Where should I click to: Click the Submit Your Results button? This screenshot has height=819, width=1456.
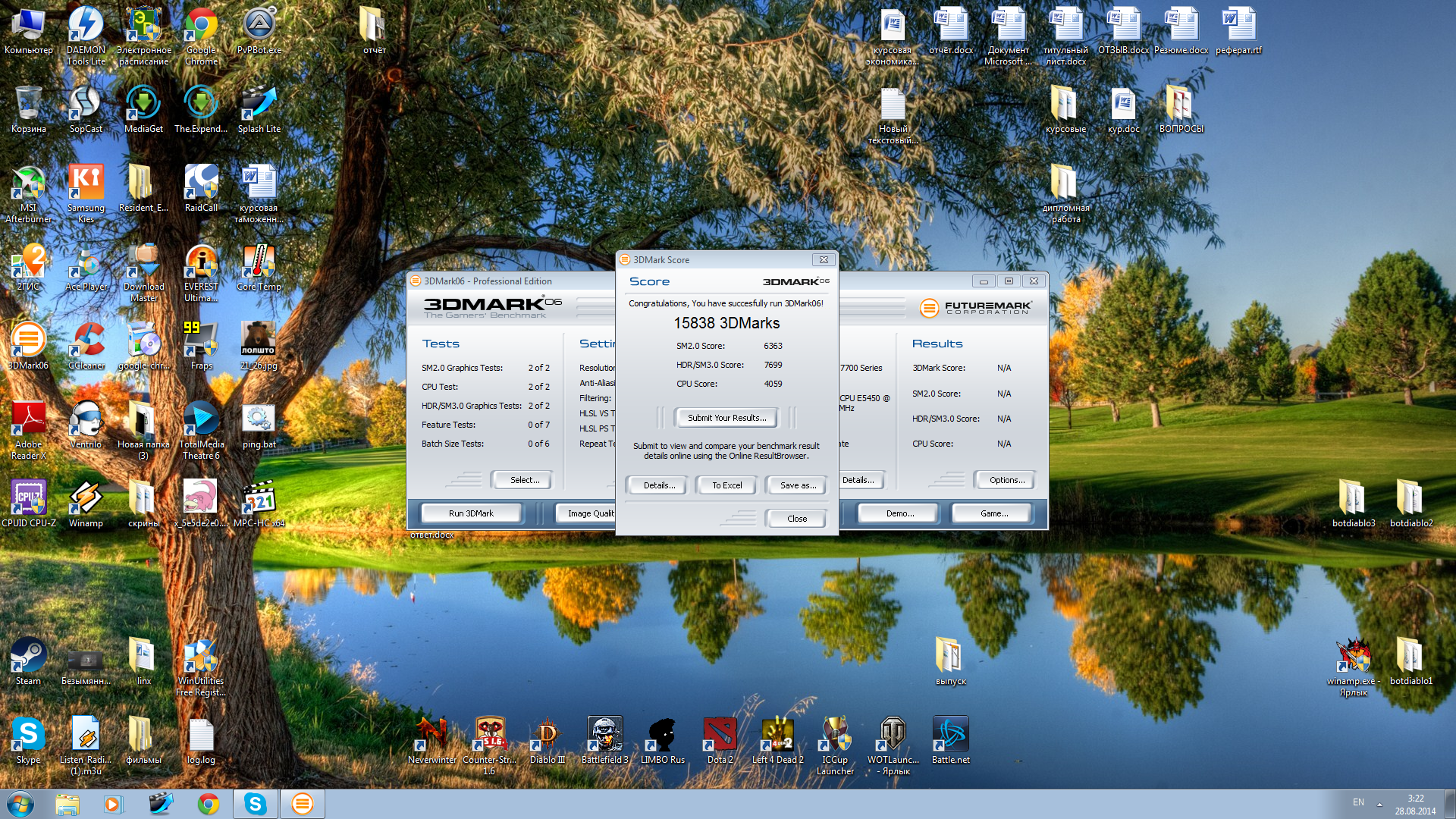click(726, 418)
